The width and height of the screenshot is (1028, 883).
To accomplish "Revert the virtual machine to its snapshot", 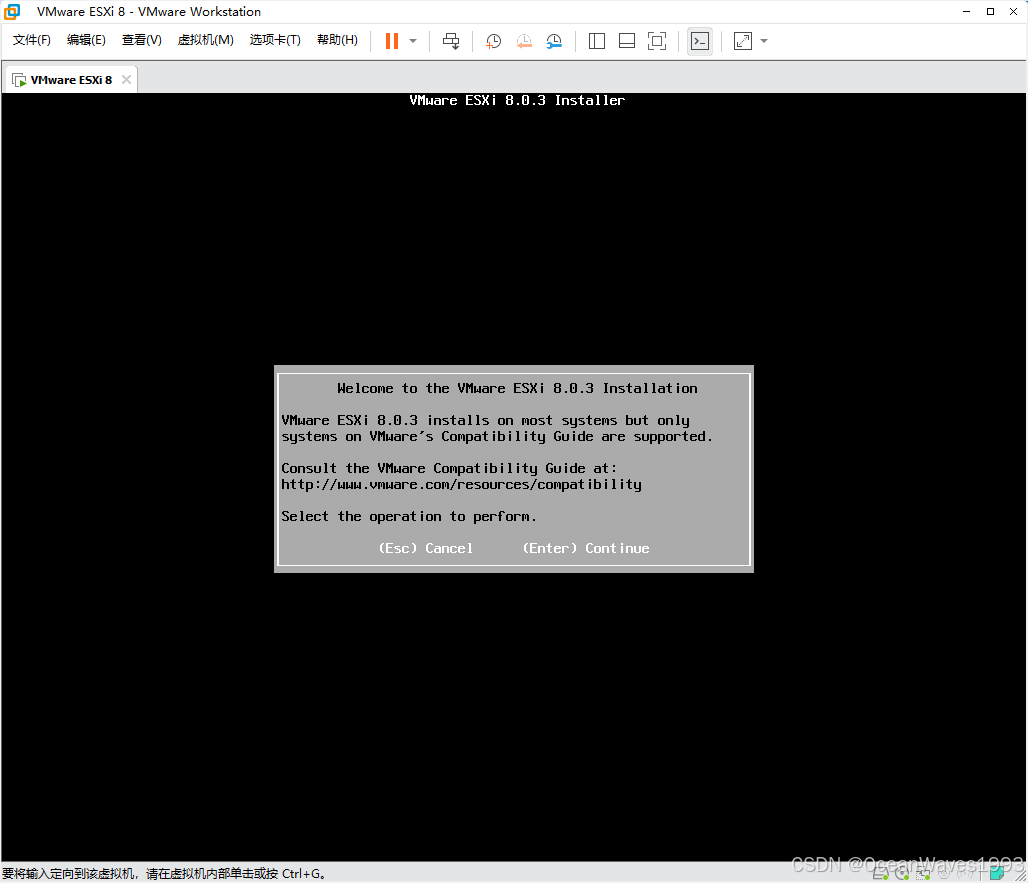I will pyautogui.click(x=524, y=41).
